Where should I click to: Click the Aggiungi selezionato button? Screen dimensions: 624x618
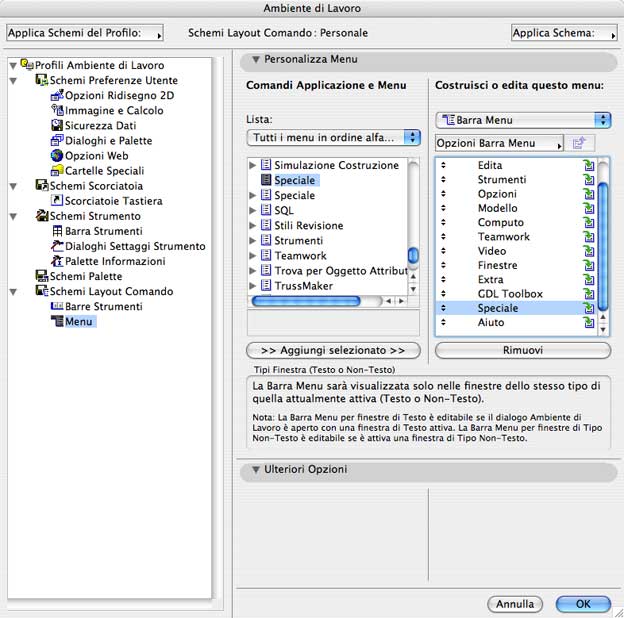point(333,351)
